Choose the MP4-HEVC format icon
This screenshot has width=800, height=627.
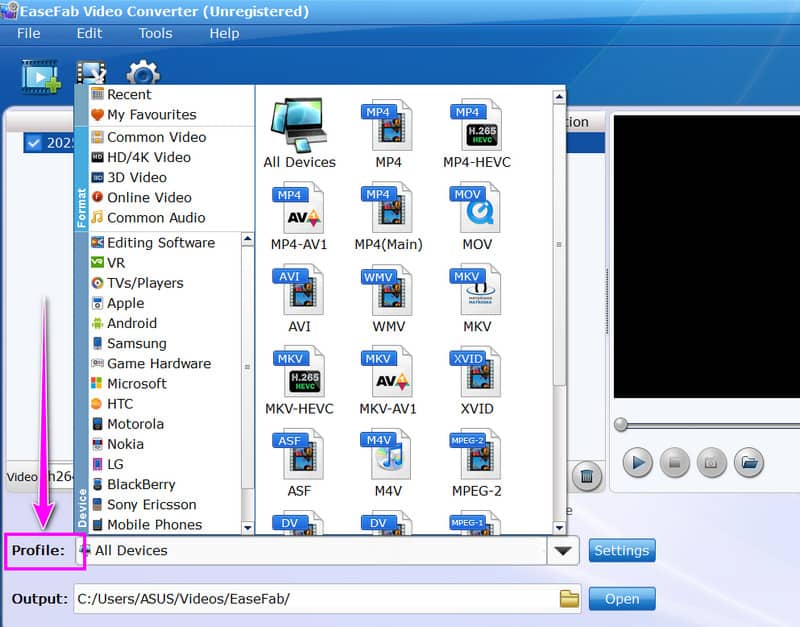[x=477, y=125]
